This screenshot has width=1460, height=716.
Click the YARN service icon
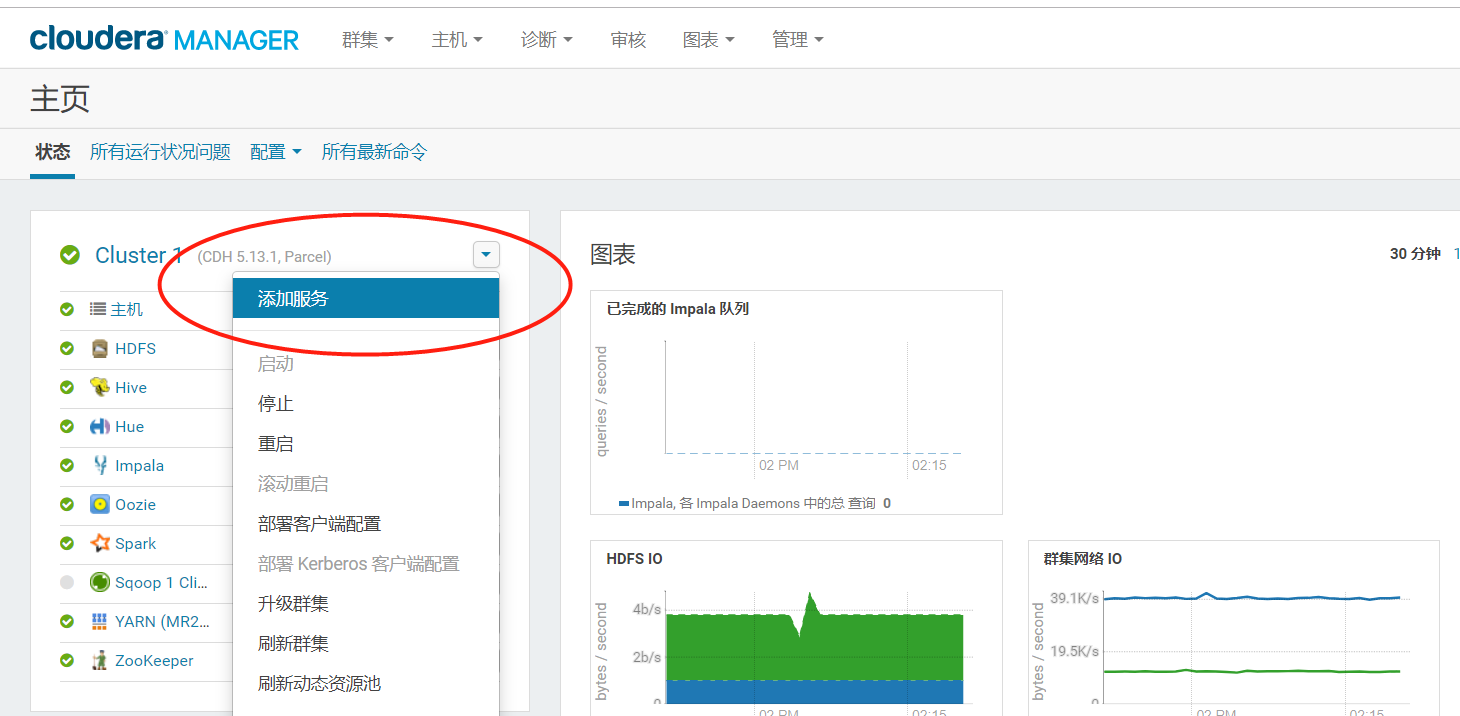pyautogui.click(x=99, y=622)
